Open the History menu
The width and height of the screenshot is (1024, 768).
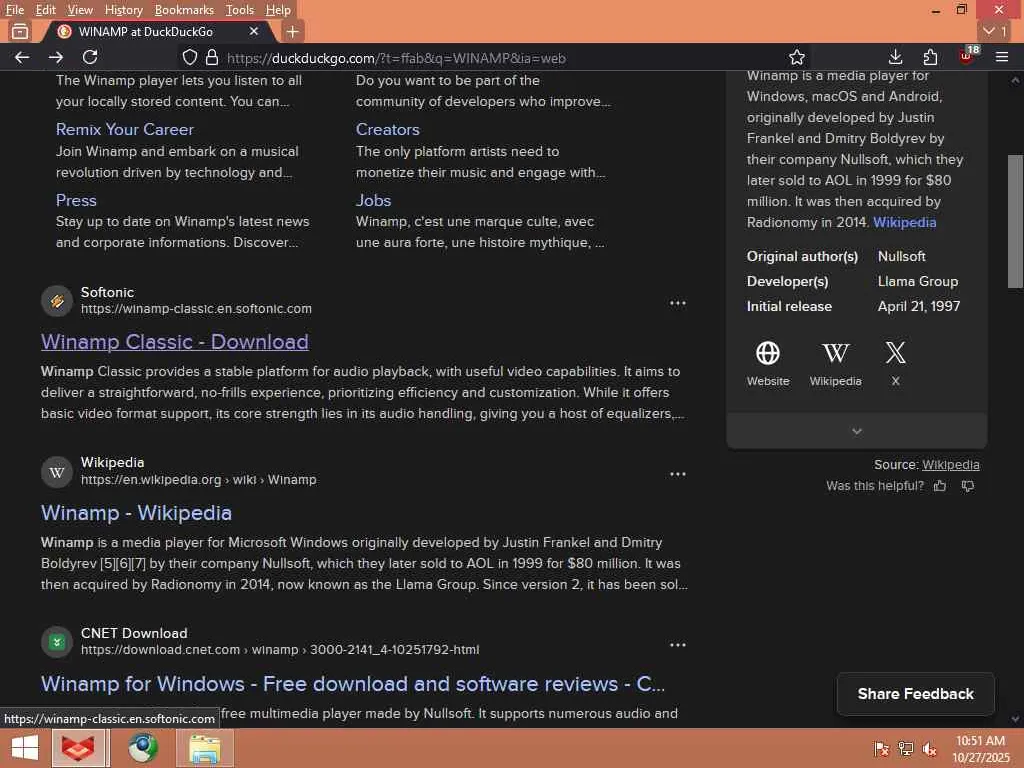click(123, 10)
